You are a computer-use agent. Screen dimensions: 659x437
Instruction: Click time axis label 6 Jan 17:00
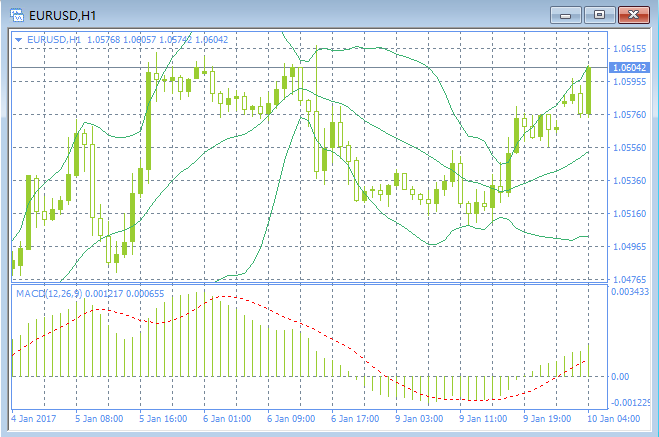pos(355,419)
